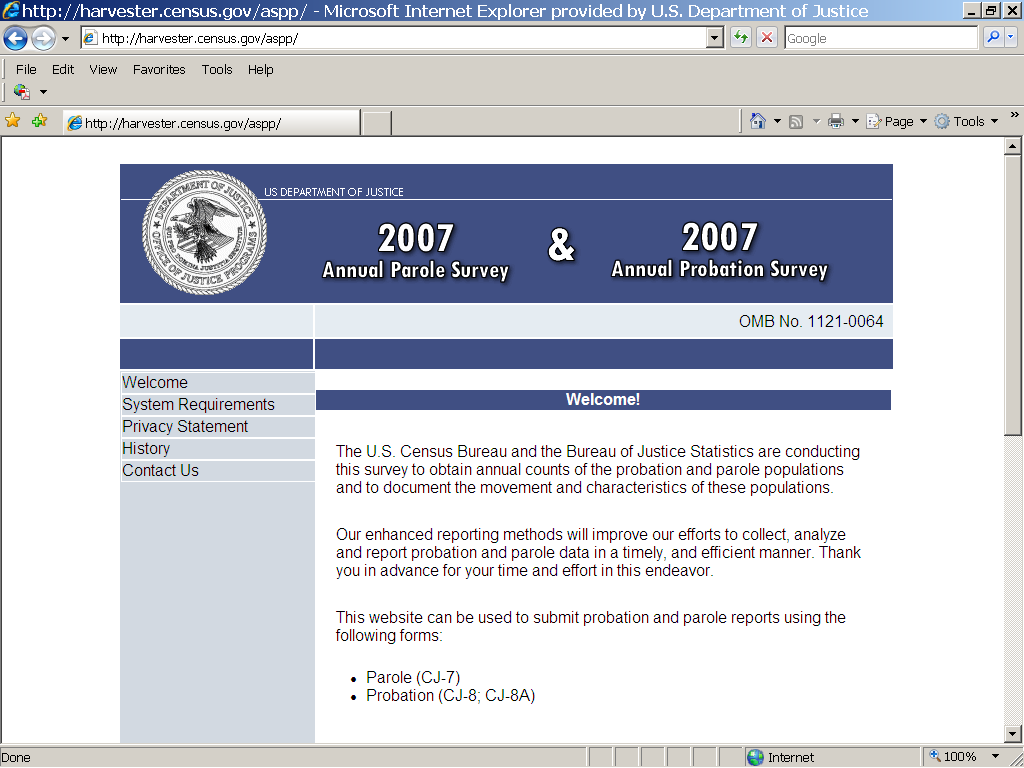Click the US DEPARTMENT OF JUSTICE header text
Viewport: 1024px width, 768px height.
click(x=334, y=192)
